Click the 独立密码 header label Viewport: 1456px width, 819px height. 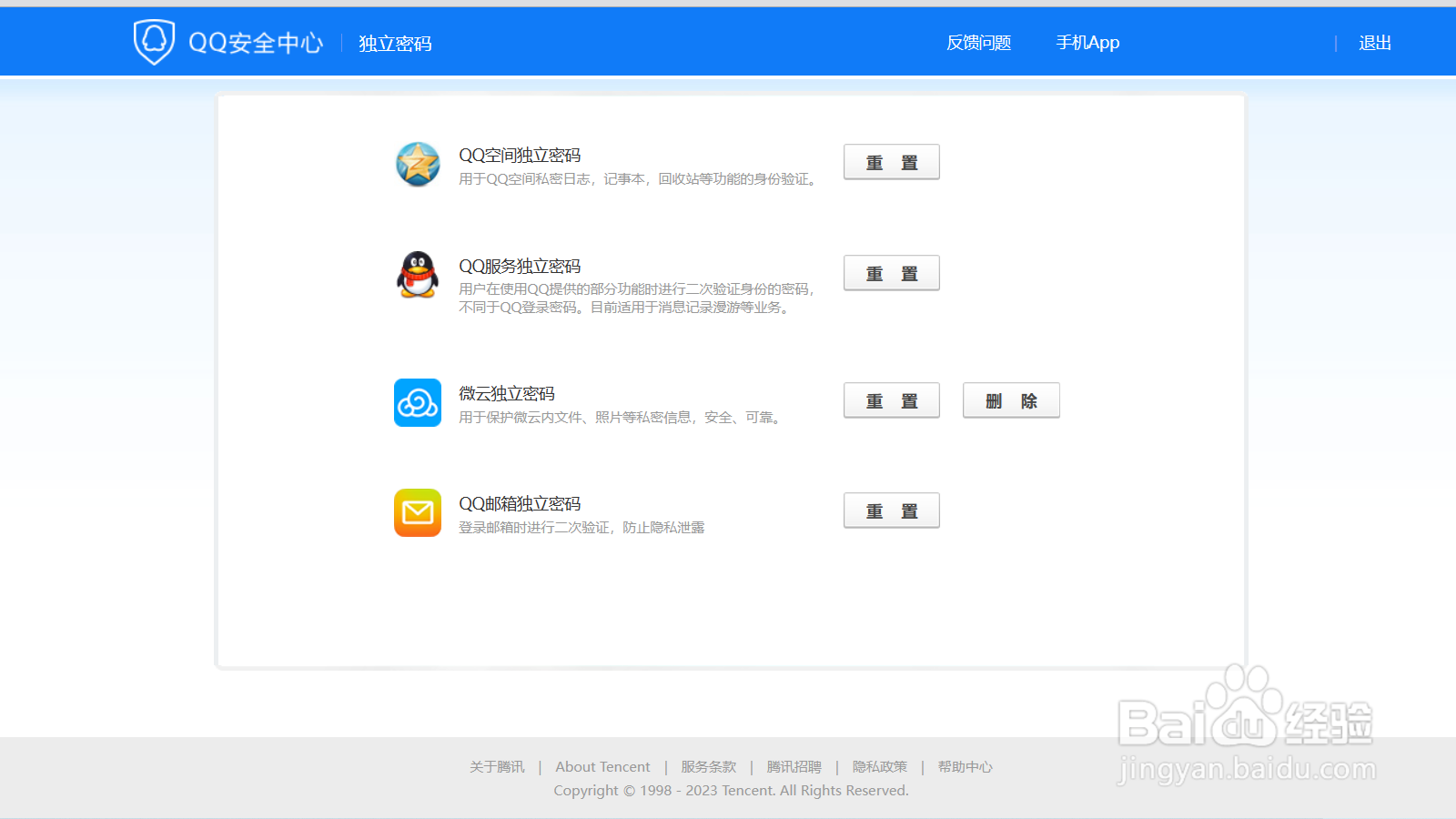tap(395, 44)
